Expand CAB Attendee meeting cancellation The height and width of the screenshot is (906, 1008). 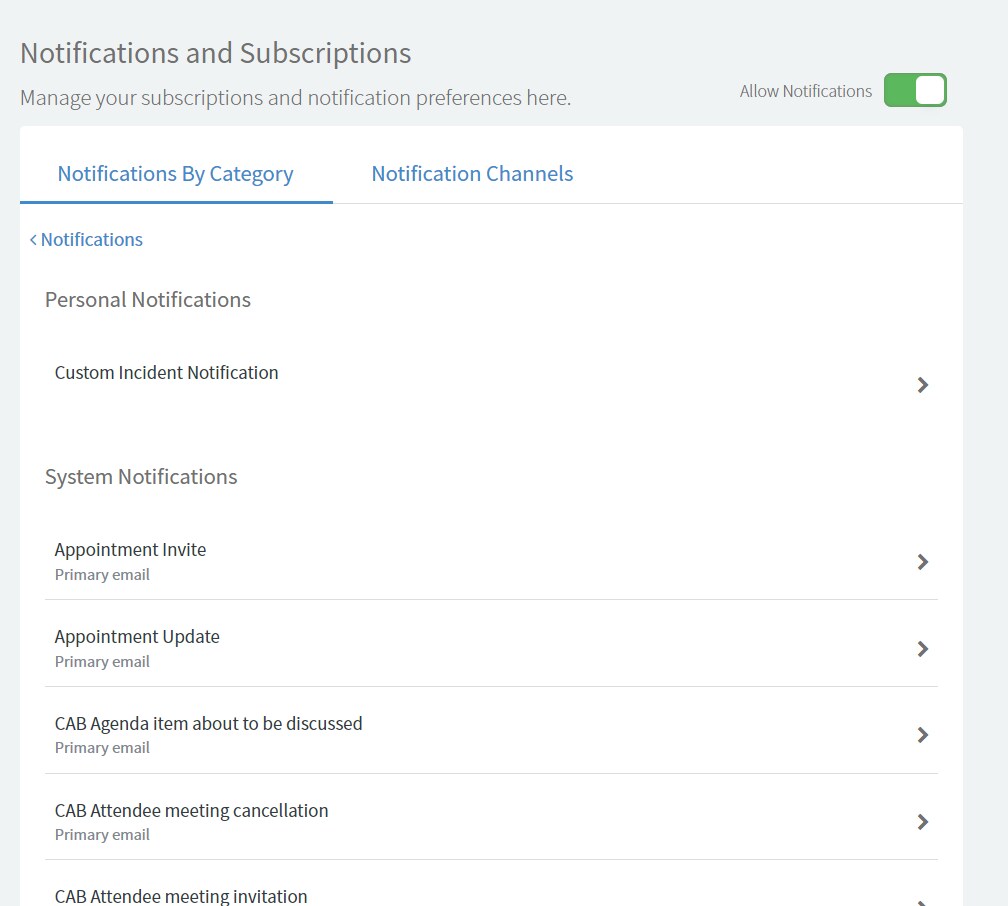coord(192,810)
